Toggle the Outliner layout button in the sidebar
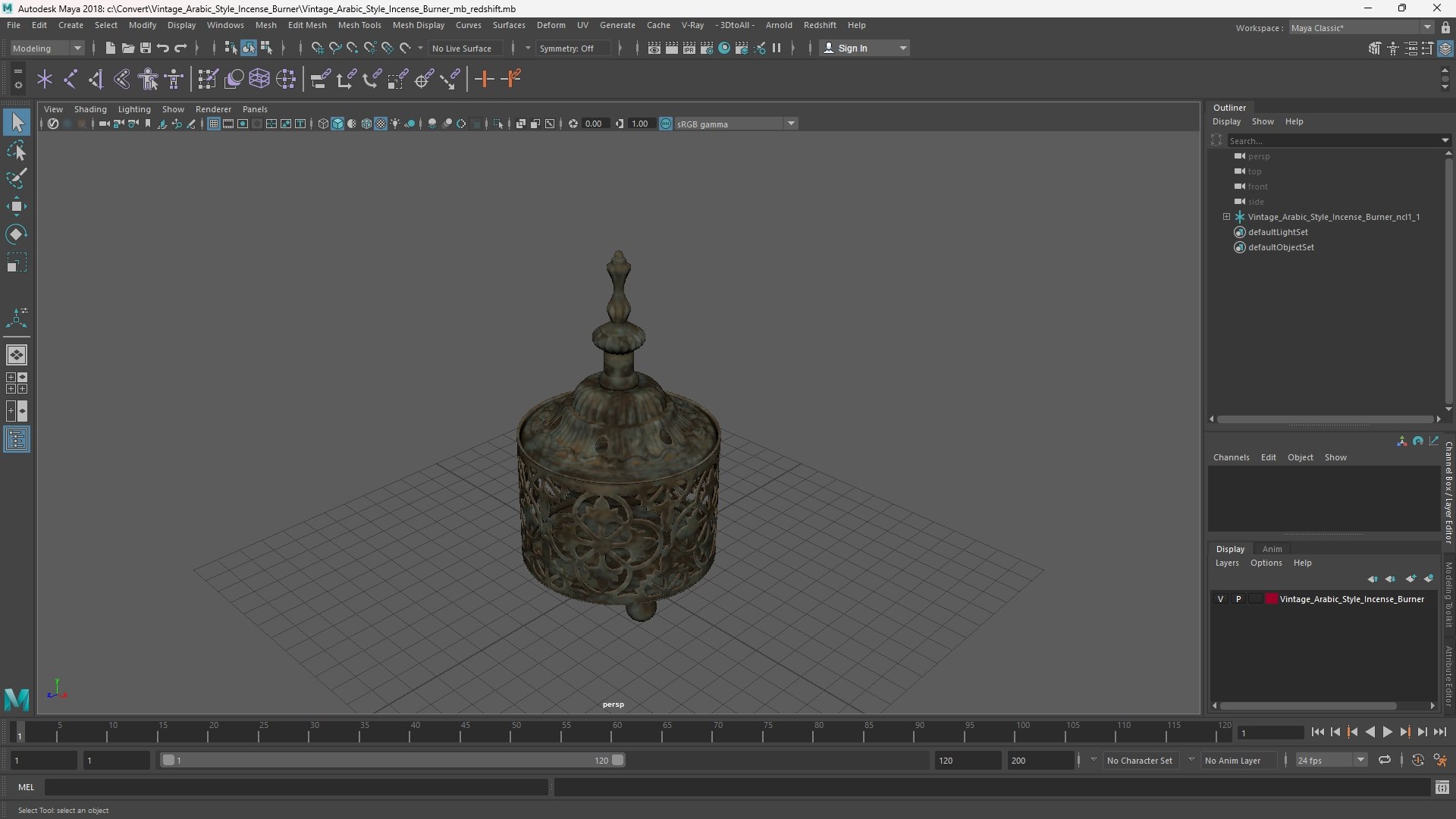 pyautogui.click(x=17, y=440)
